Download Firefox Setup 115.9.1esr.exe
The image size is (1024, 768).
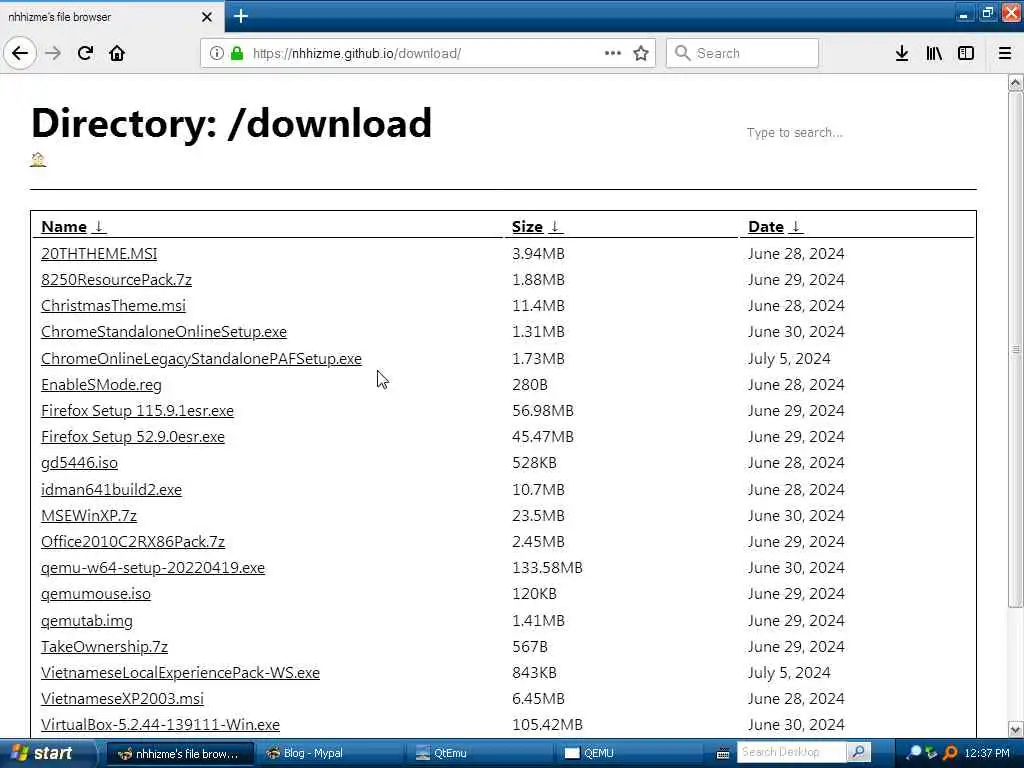coord(137,411)
